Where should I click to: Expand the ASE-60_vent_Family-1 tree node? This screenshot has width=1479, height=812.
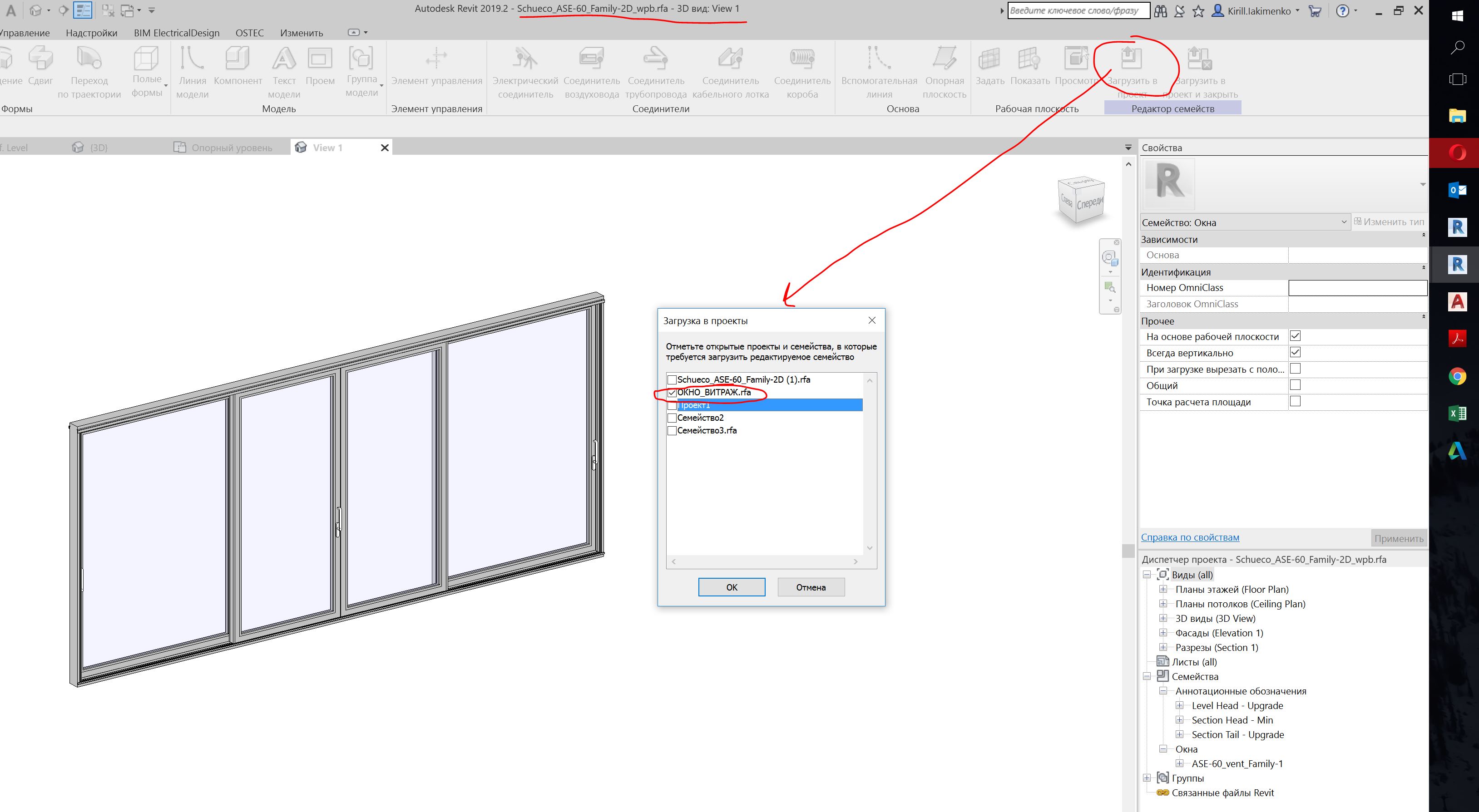[1179, 763]
